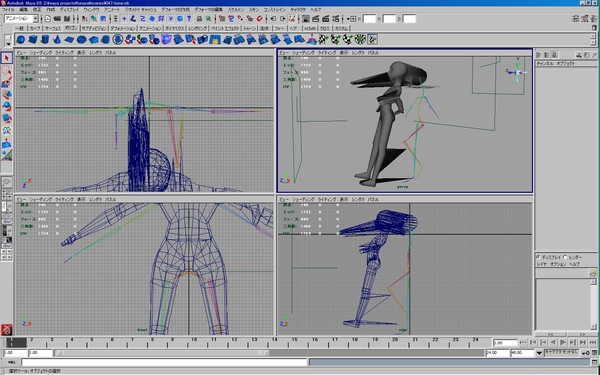The width and height of the screenshot is (600, 375).
Task: Click the play forward button
Action: pyautogui.click(x=563, y=342)
